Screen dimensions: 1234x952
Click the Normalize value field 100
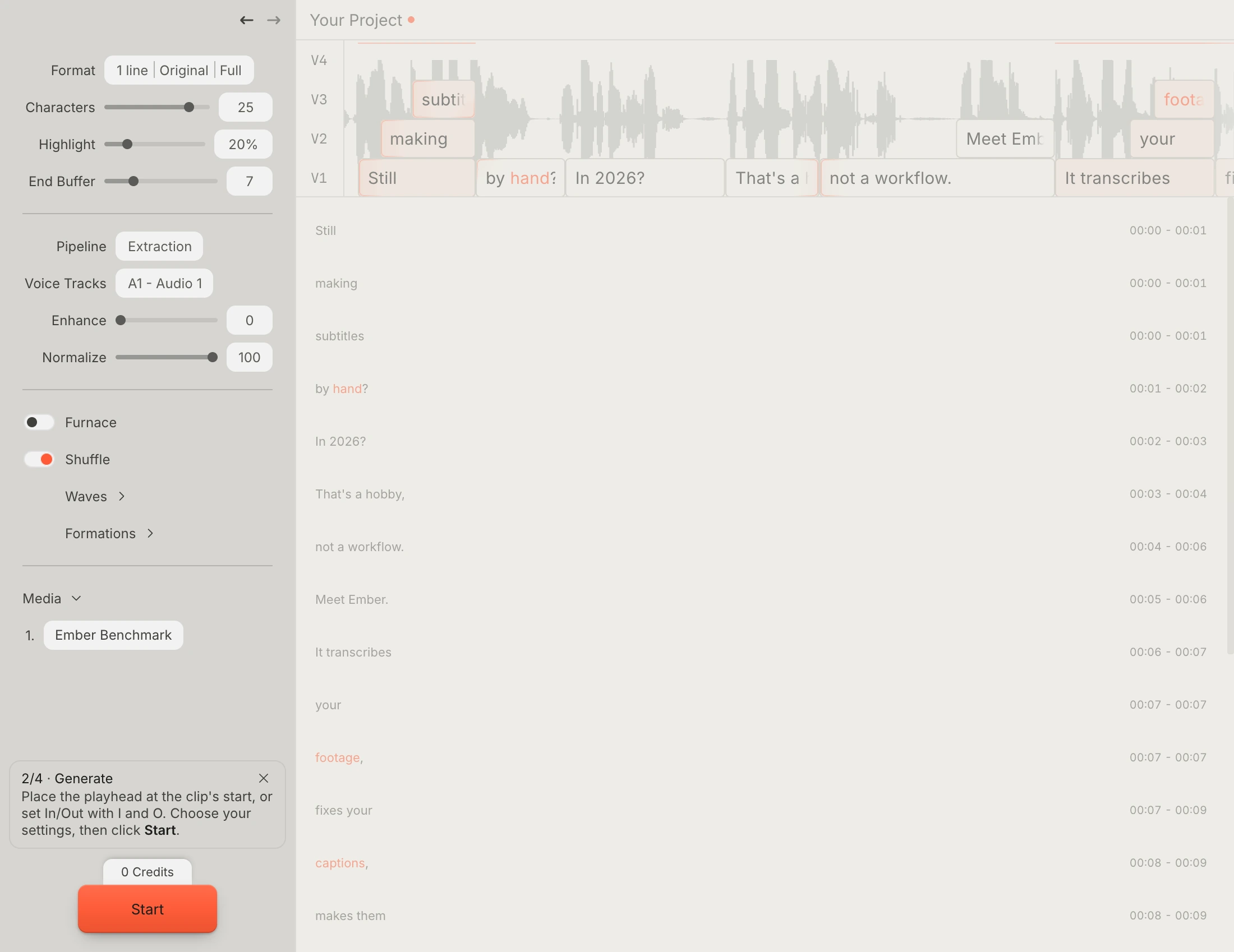[249, 357]
